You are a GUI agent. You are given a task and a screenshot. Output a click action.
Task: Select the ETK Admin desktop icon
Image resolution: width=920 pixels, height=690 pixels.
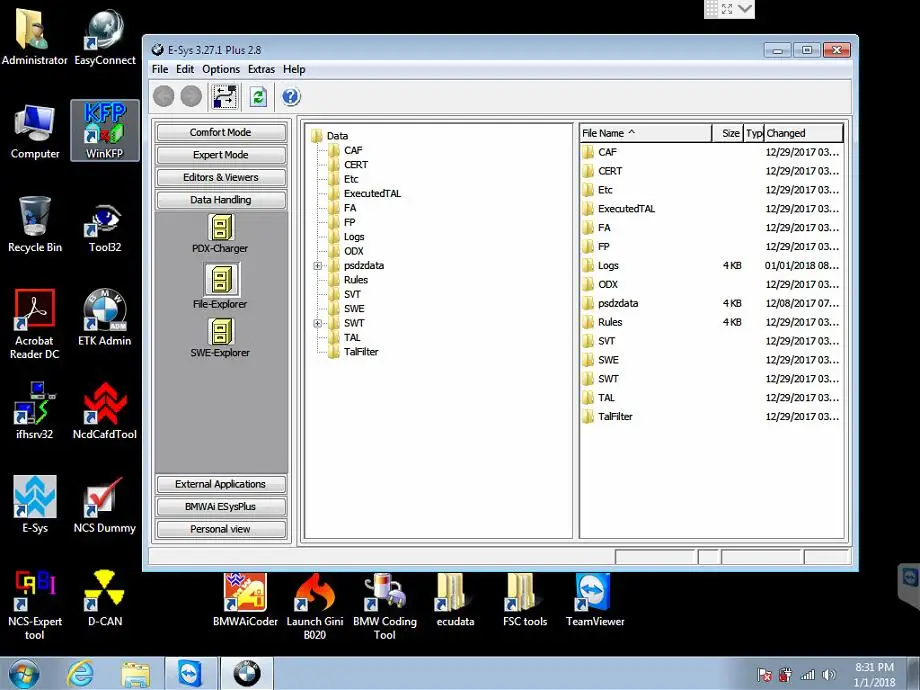(105, 317)
